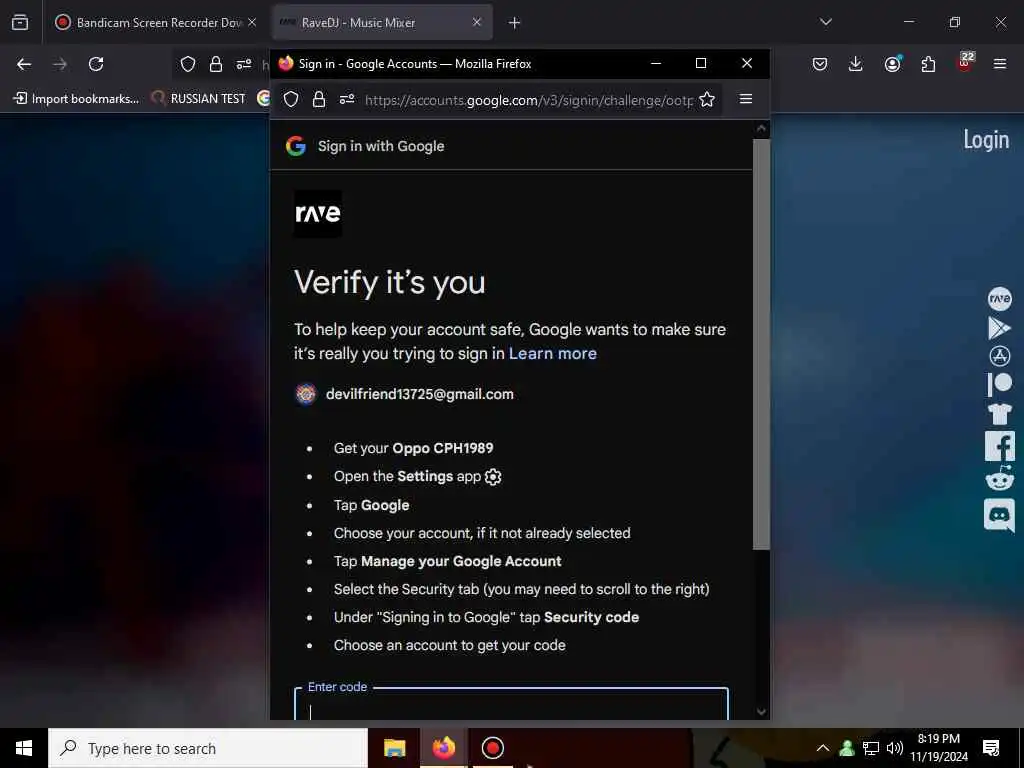Close the Bandicam Screen Recorder tab
Screen dimensions: 1024x768
[x=252, y=22]
